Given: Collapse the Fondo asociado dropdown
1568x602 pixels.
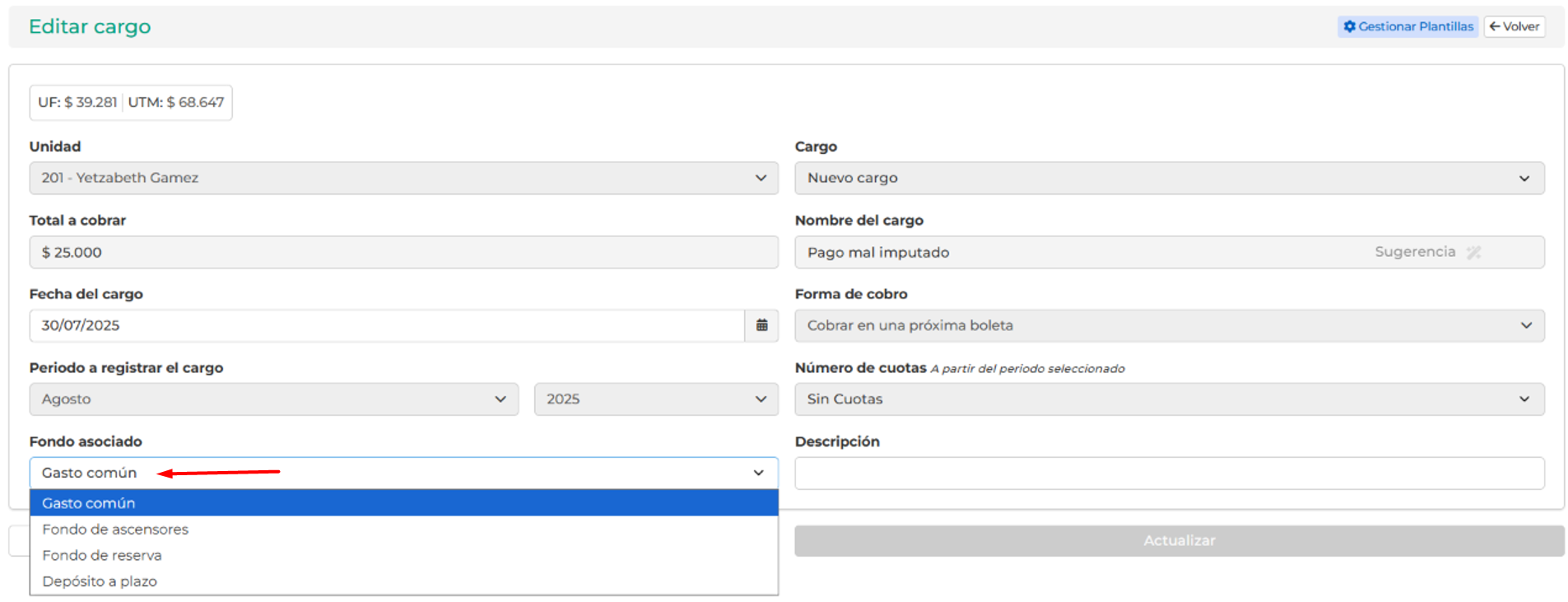Looking at the screenshot, I should (403, 473).
